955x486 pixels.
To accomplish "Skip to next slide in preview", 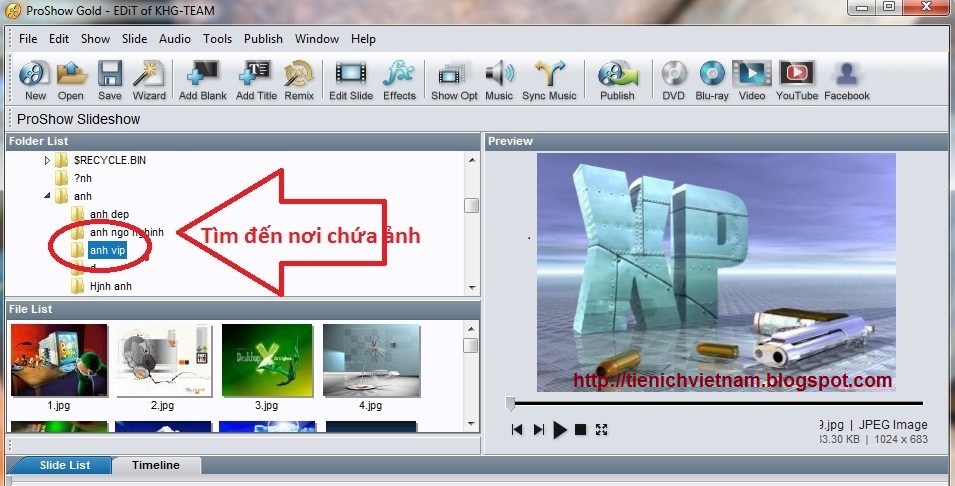I will 539,430.
